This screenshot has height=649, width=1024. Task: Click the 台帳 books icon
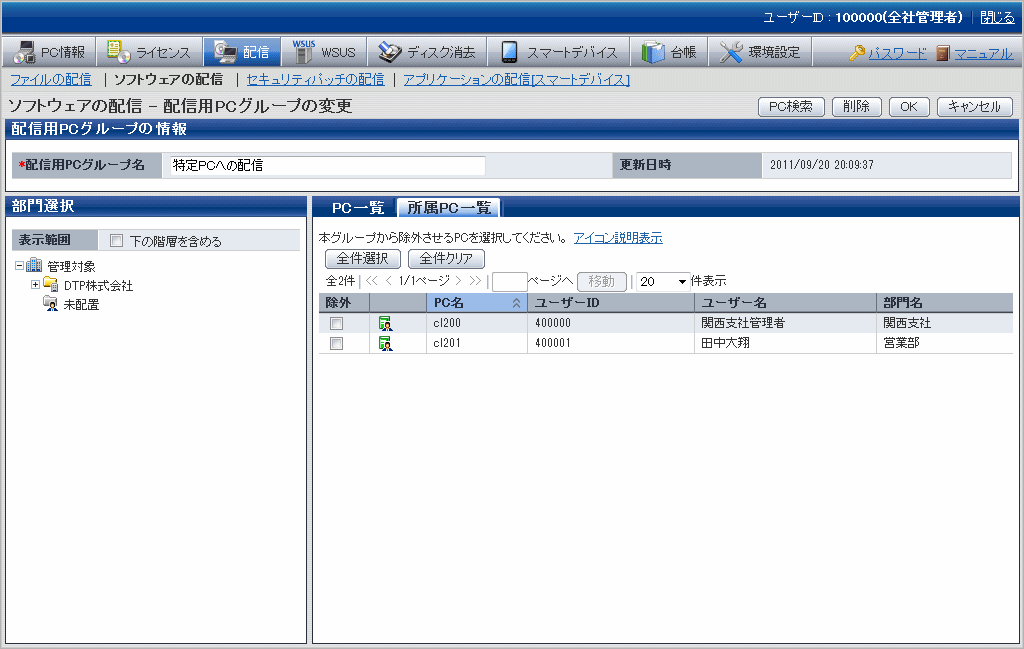pos(652,52)
